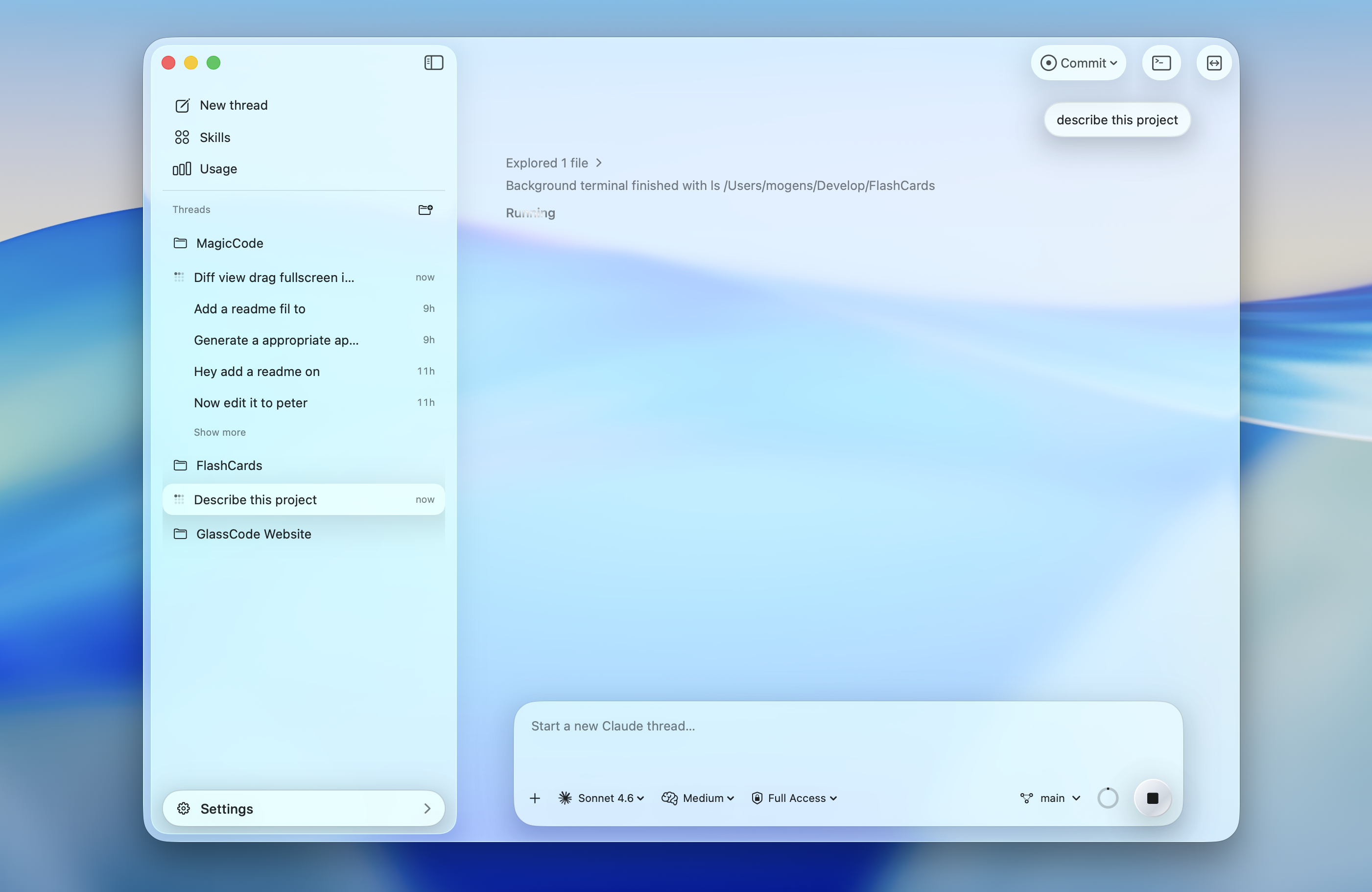Click Show more under the thread list
The image size is (1372, 892).
[x=220, y=432]
